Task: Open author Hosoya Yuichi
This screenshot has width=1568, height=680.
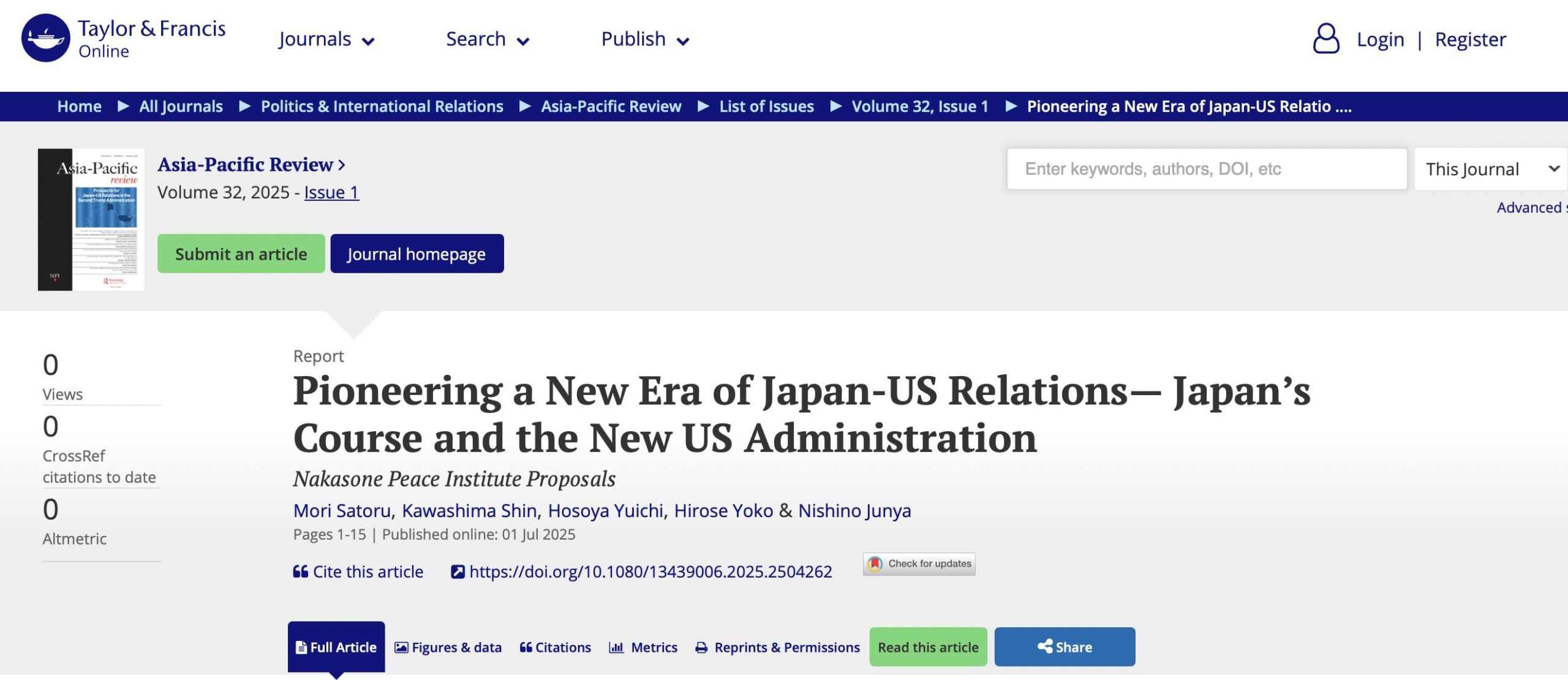Action: (x=606, y=511)
